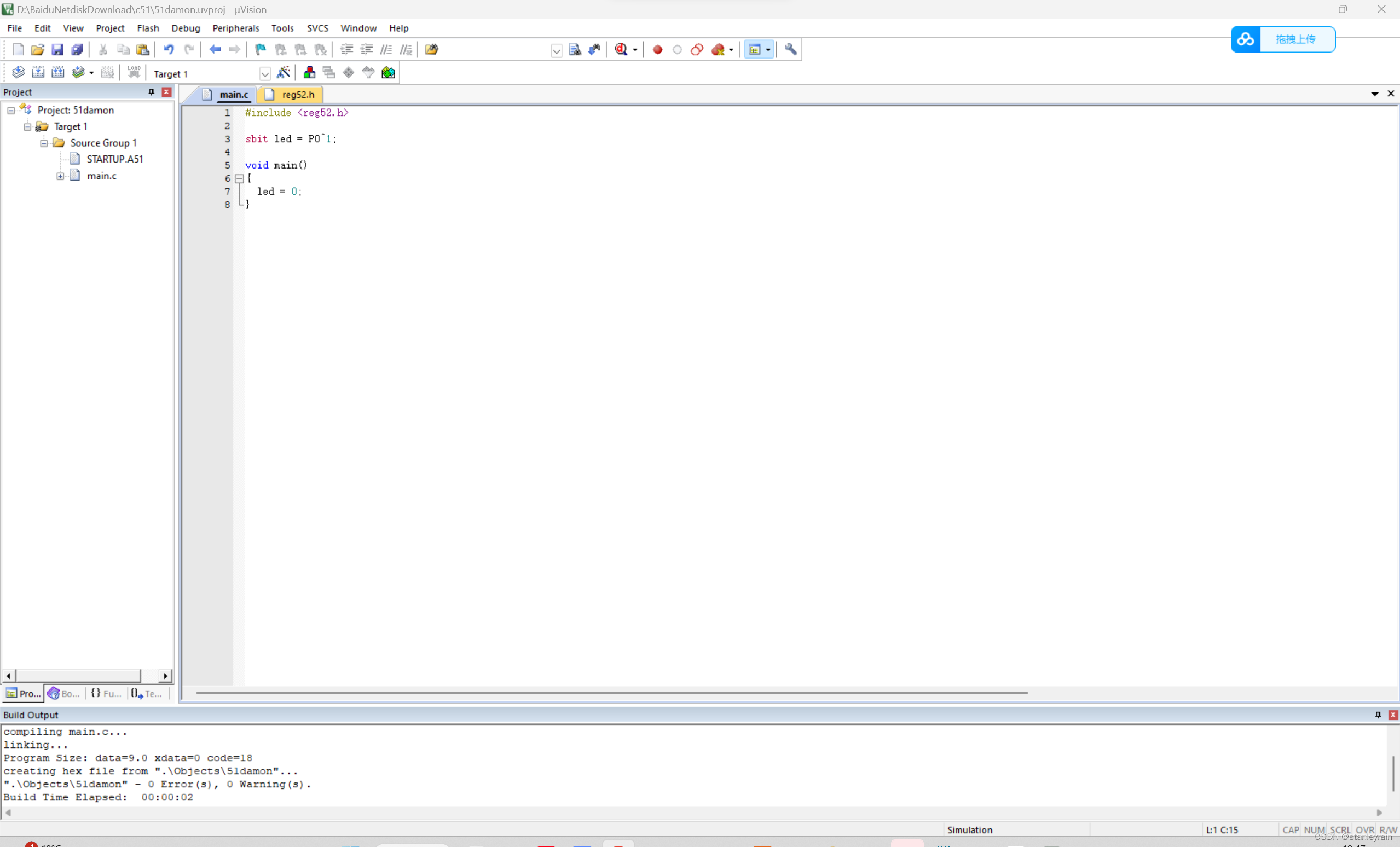Switch to reg52.h tab
The height and width of the screenshot is (847, 1400).
pyautogui.click(x=297, y=95)
